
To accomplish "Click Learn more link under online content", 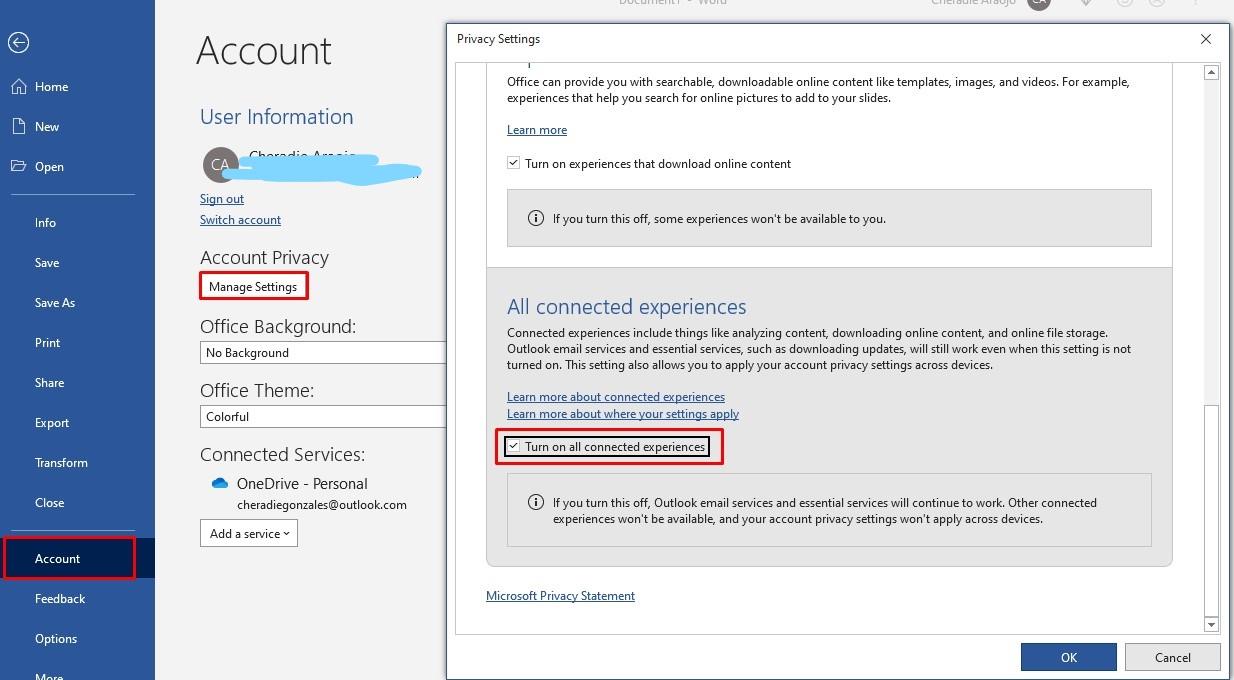I will click(x=537, y=130).
